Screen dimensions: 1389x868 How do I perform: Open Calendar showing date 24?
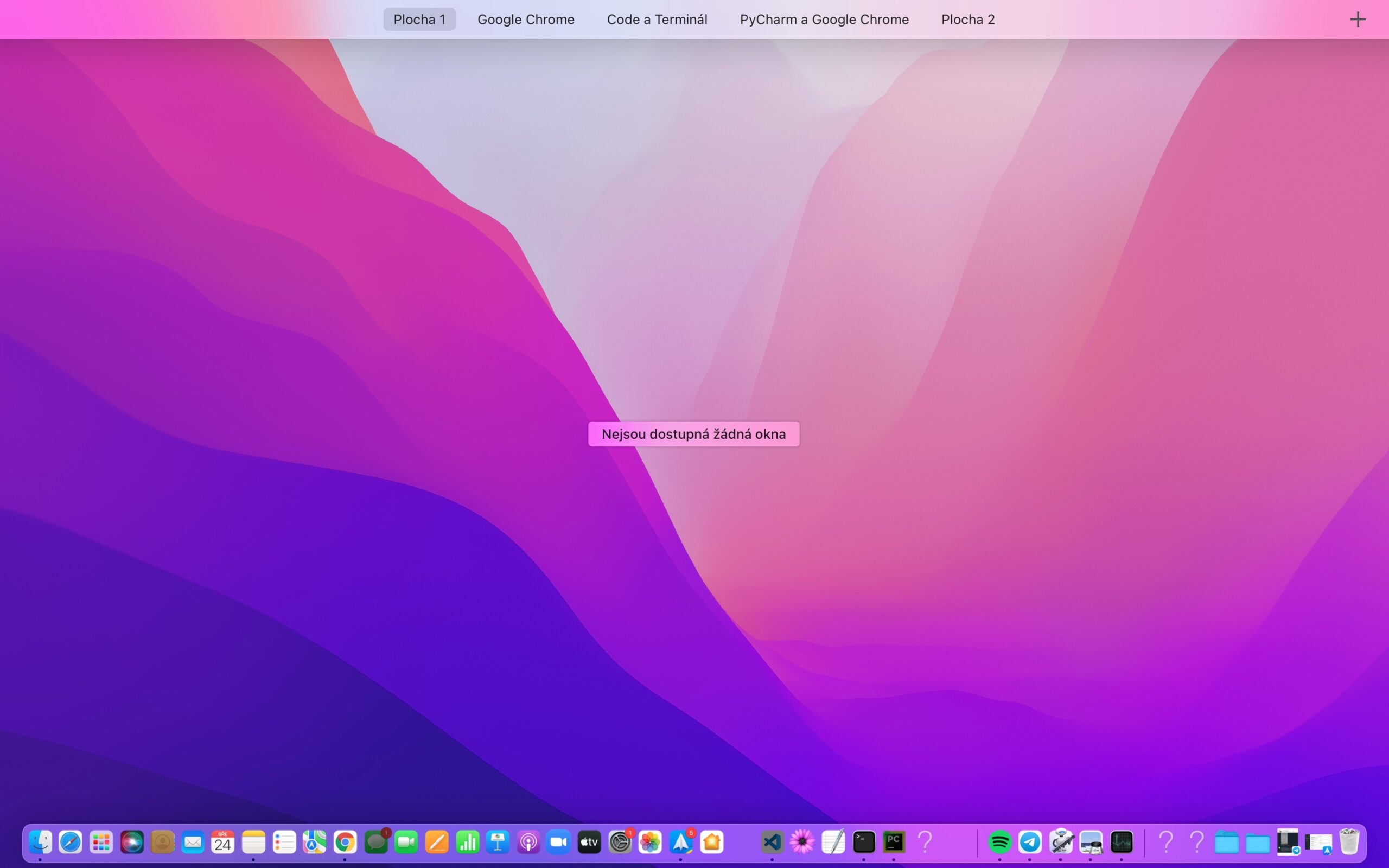click(x=222, y=842)
